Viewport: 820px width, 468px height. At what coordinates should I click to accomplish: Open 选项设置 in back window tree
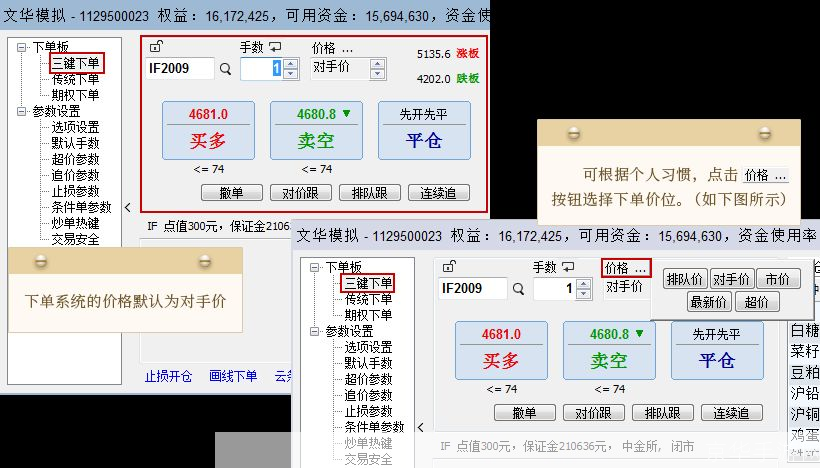[75, 127]
